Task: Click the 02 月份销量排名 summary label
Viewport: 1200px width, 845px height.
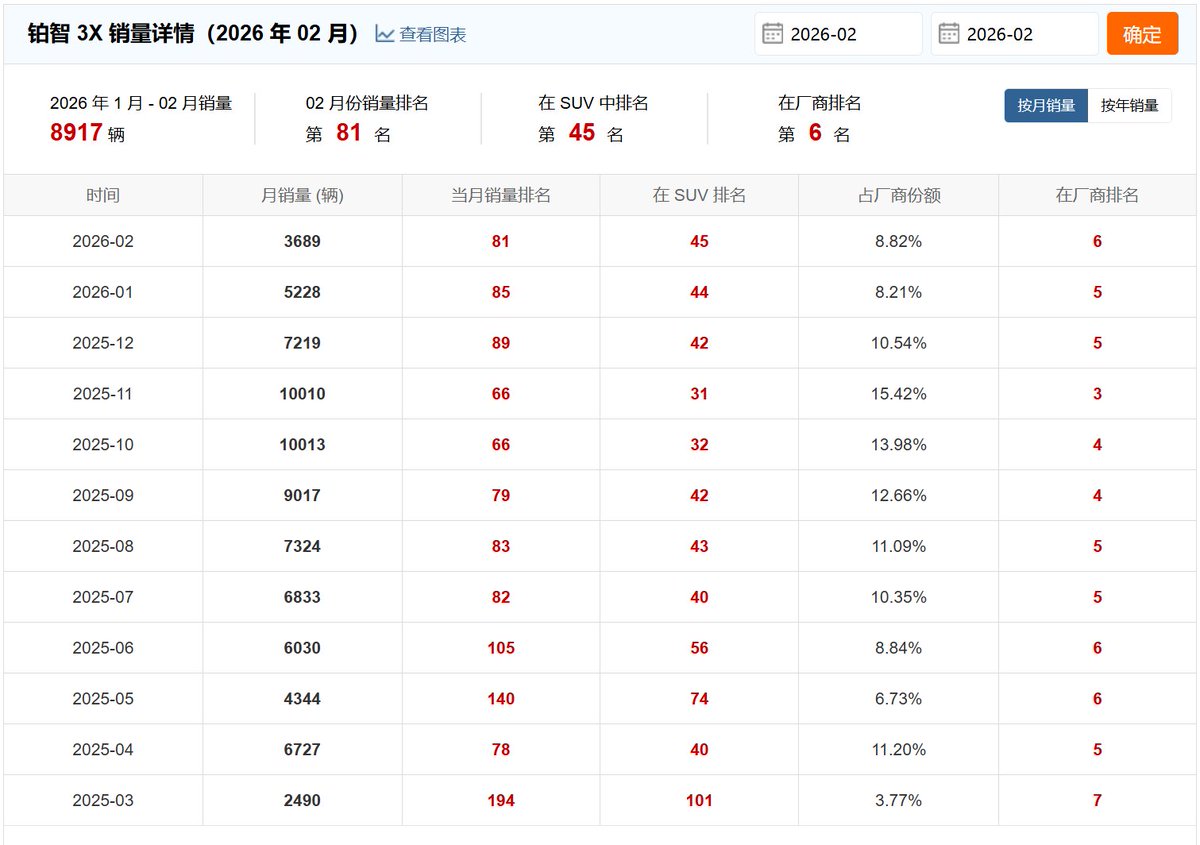Action: tap(367, 103)
